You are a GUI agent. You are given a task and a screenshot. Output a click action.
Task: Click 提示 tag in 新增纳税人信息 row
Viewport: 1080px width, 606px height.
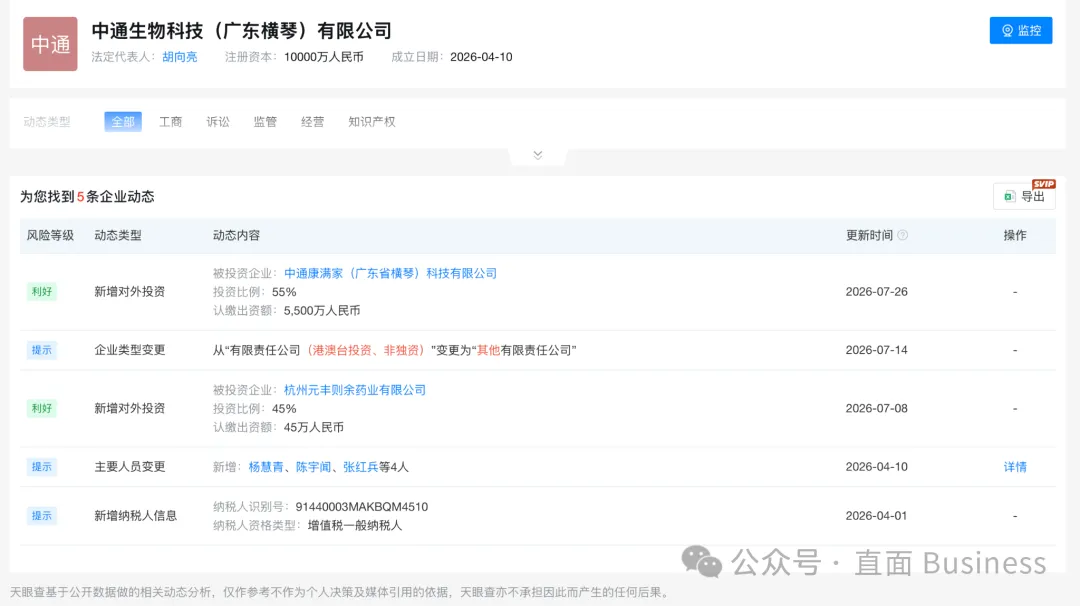(41, 516)
